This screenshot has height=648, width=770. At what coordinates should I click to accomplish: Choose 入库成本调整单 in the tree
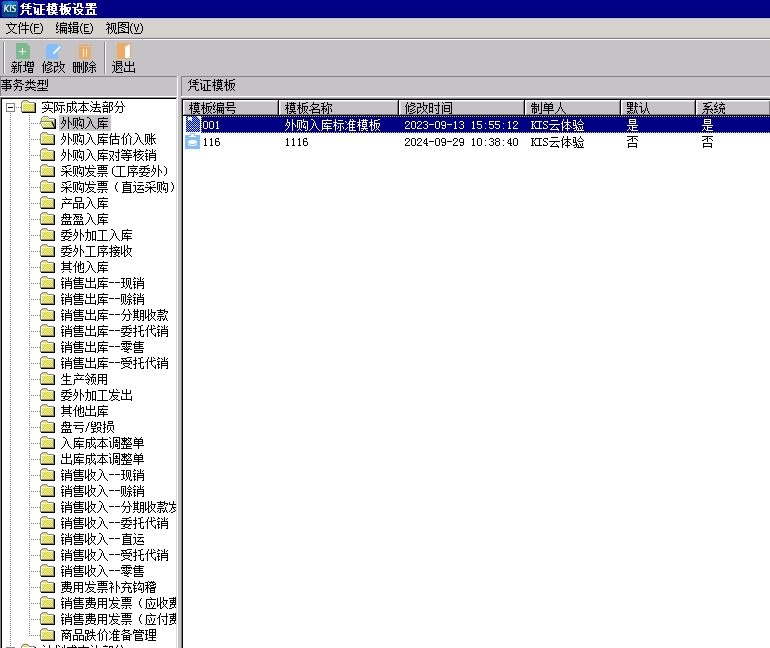coord(102,443)
